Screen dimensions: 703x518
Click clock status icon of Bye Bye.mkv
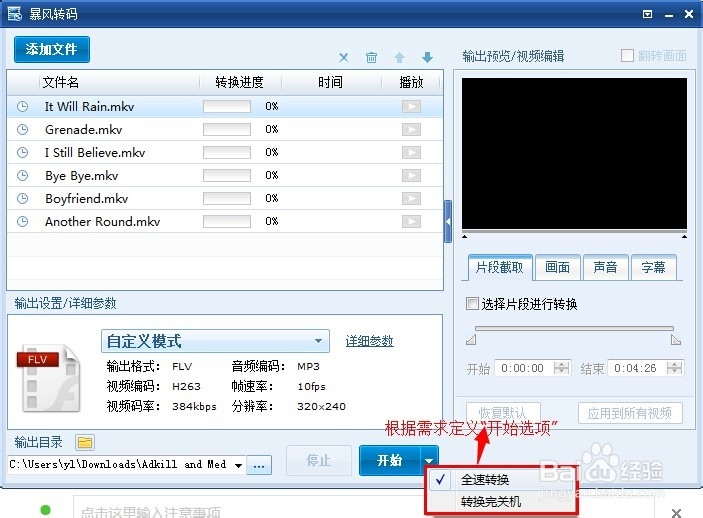tap(22, 175)
